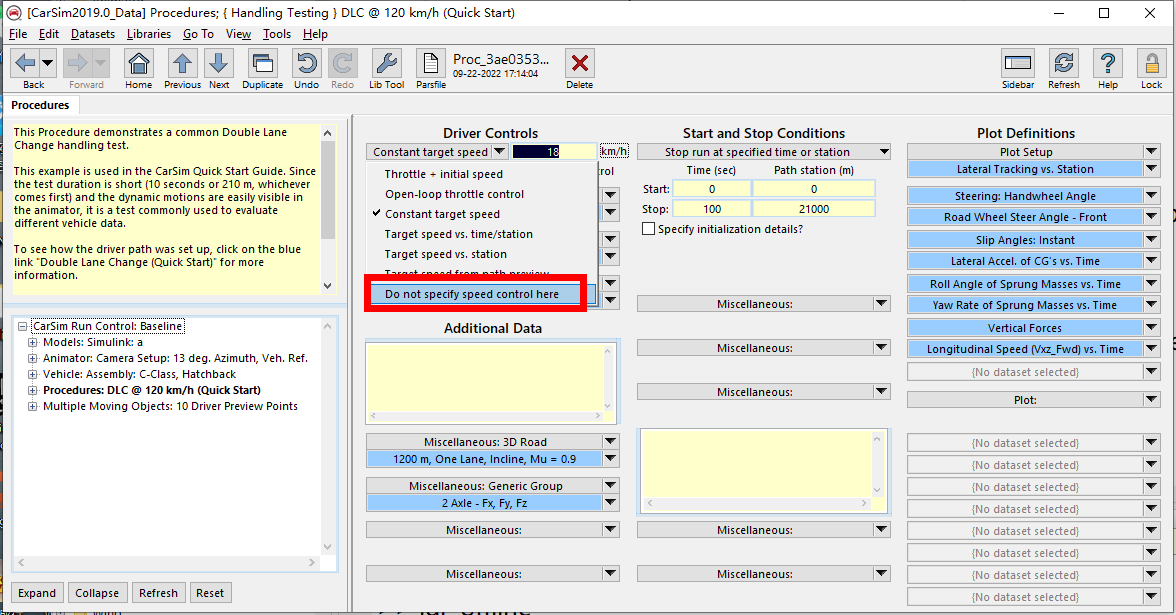
Task: Click target speed value field 18
Action: 554,152
